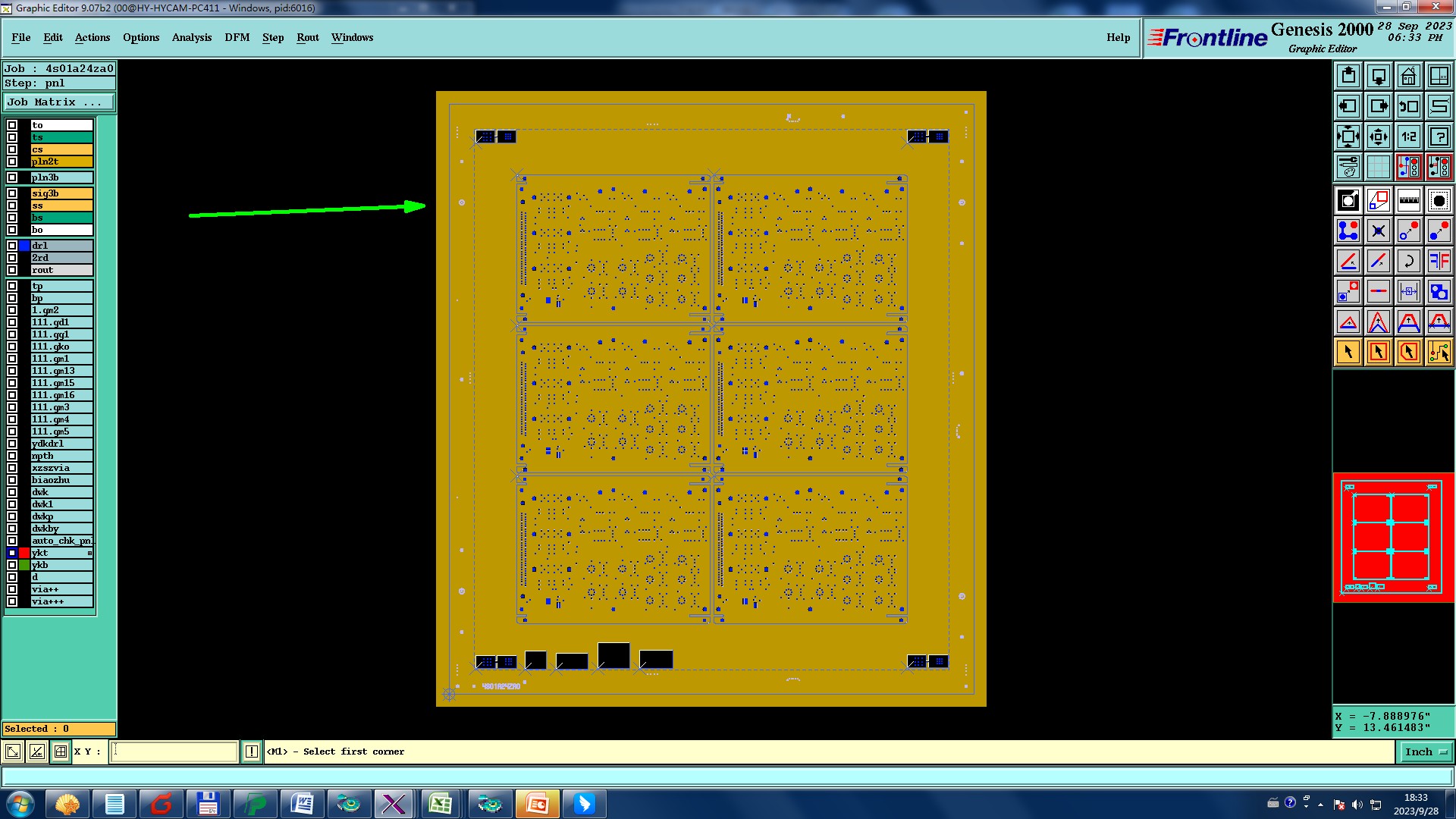Click the mirror (F|F) tool icon

[1439, 261]
